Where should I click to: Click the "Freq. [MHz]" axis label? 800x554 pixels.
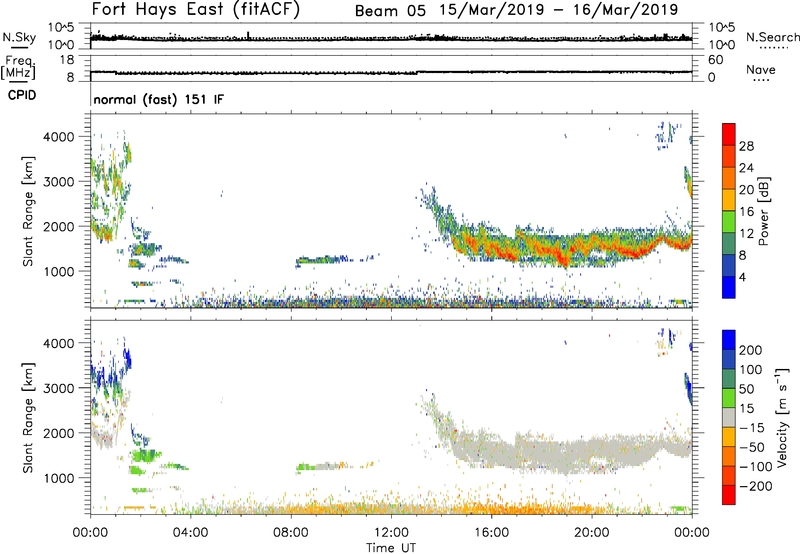[18, 67]
